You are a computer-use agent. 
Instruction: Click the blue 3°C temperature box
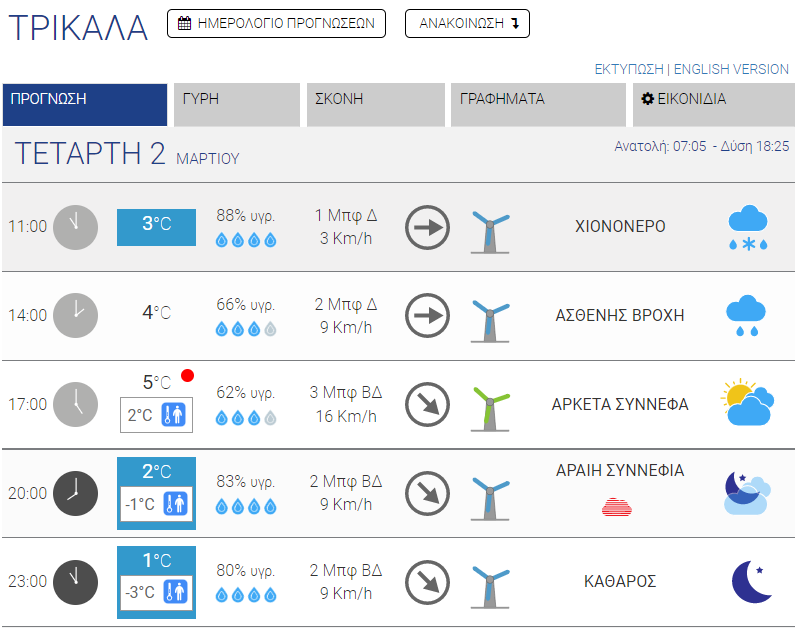click(x=156, y=226)
